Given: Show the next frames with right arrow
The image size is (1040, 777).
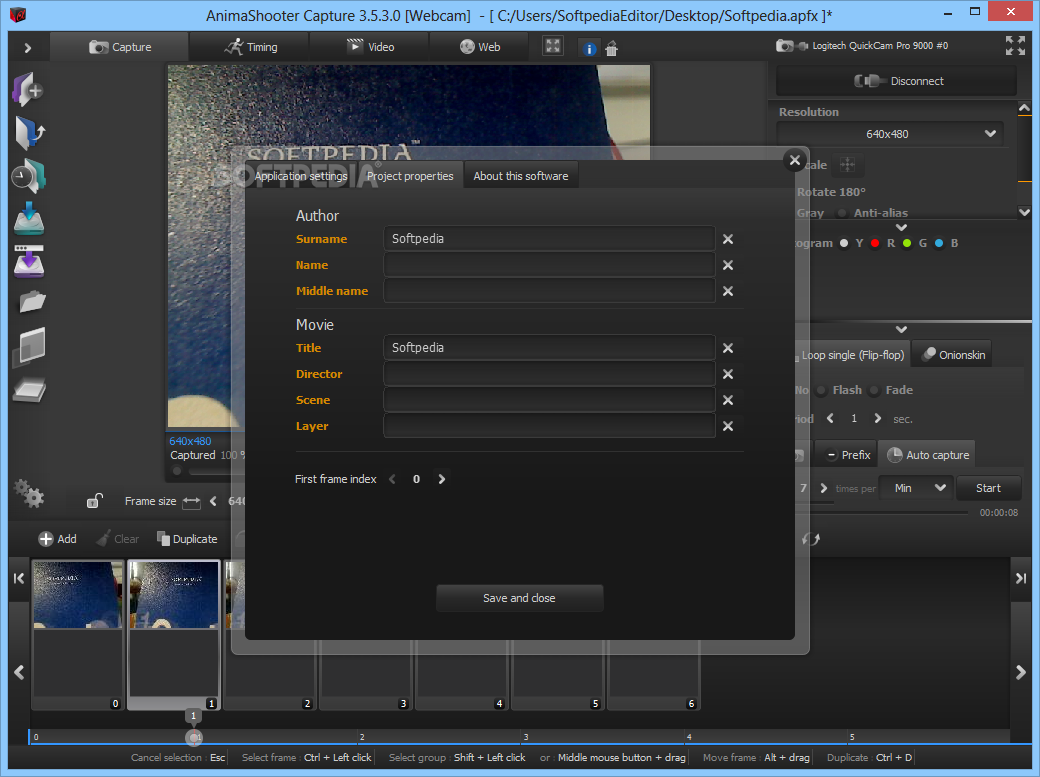Looking at the screenshot, I should click(x=1021, y=672).
